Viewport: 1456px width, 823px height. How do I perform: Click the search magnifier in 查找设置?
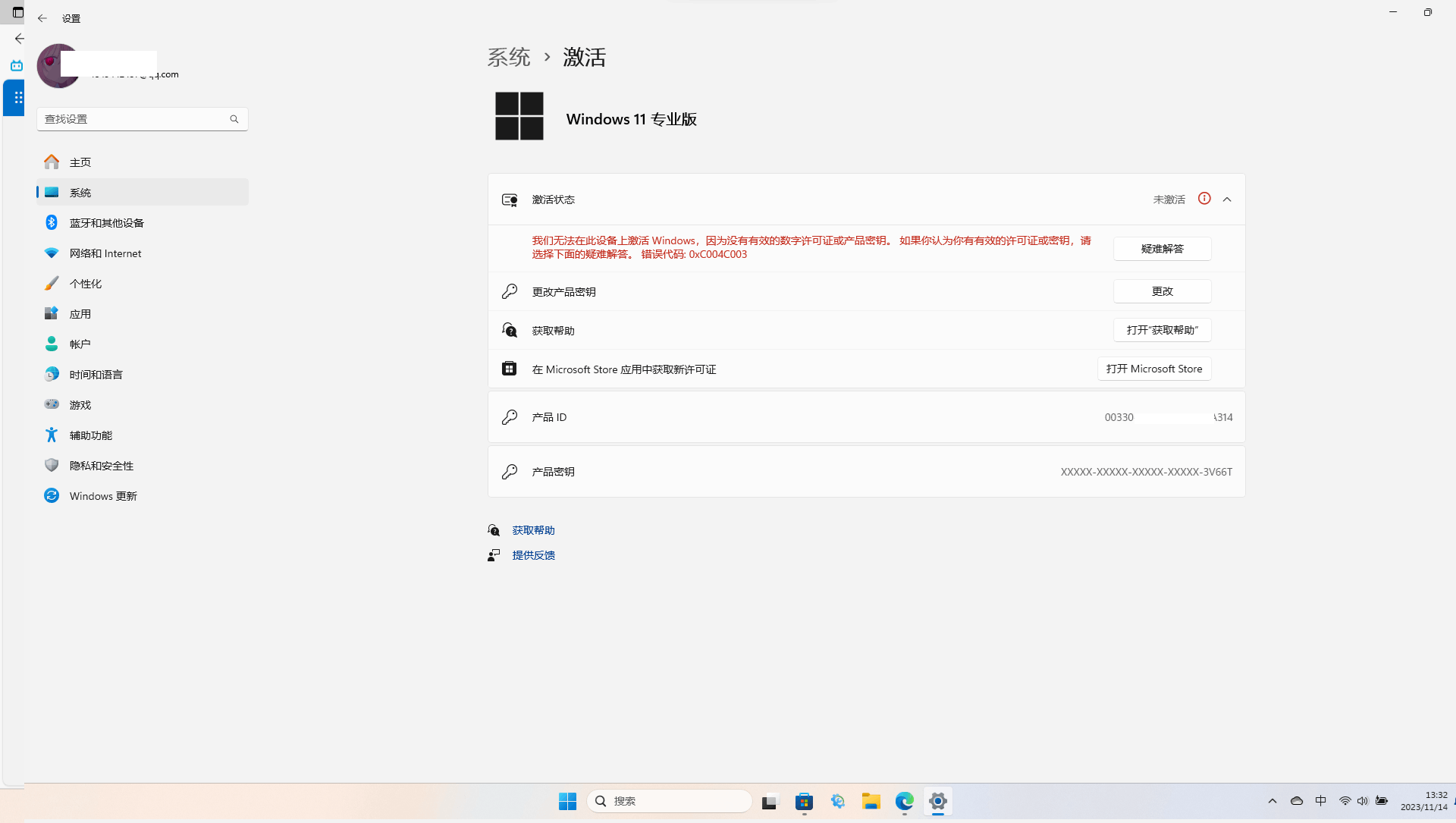point(234,119)
